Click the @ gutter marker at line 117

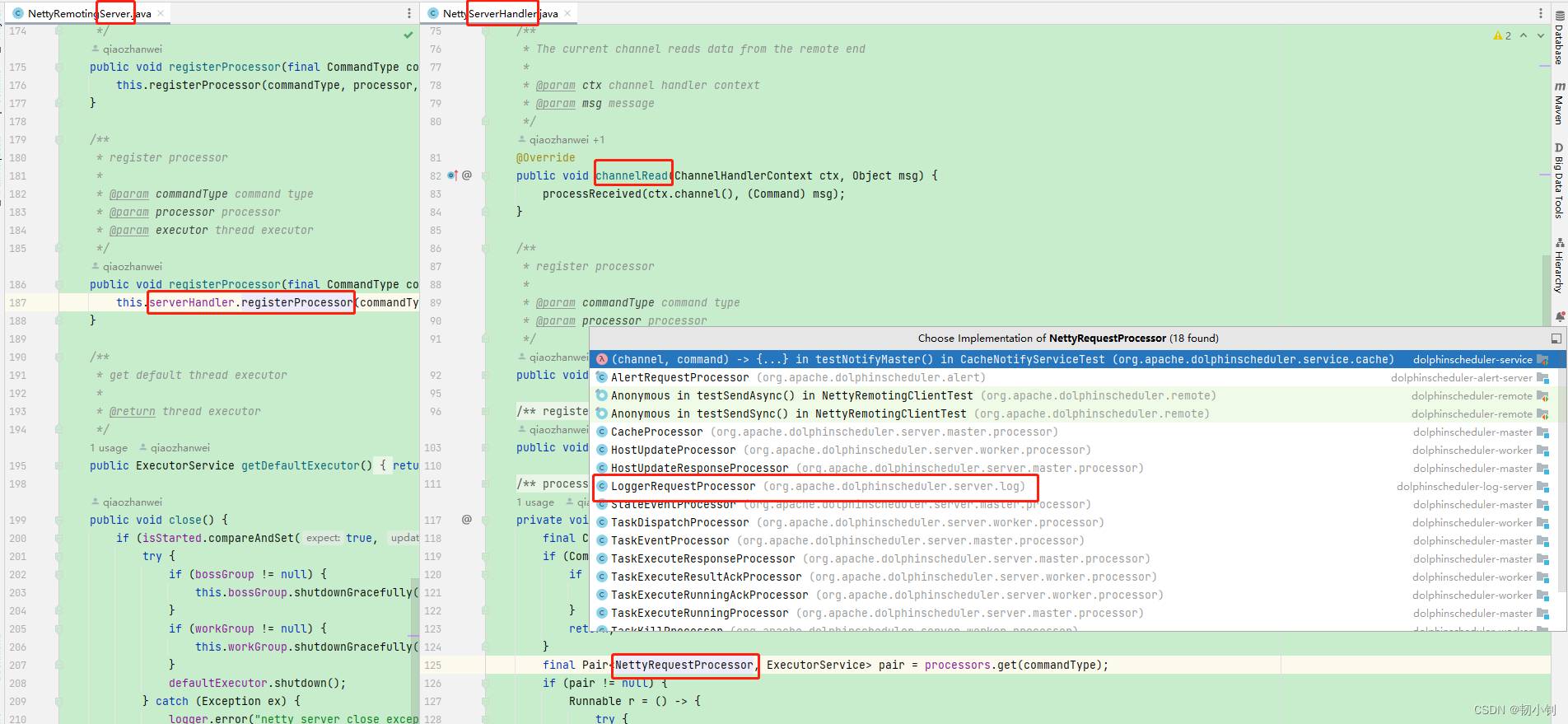[467, 520]
